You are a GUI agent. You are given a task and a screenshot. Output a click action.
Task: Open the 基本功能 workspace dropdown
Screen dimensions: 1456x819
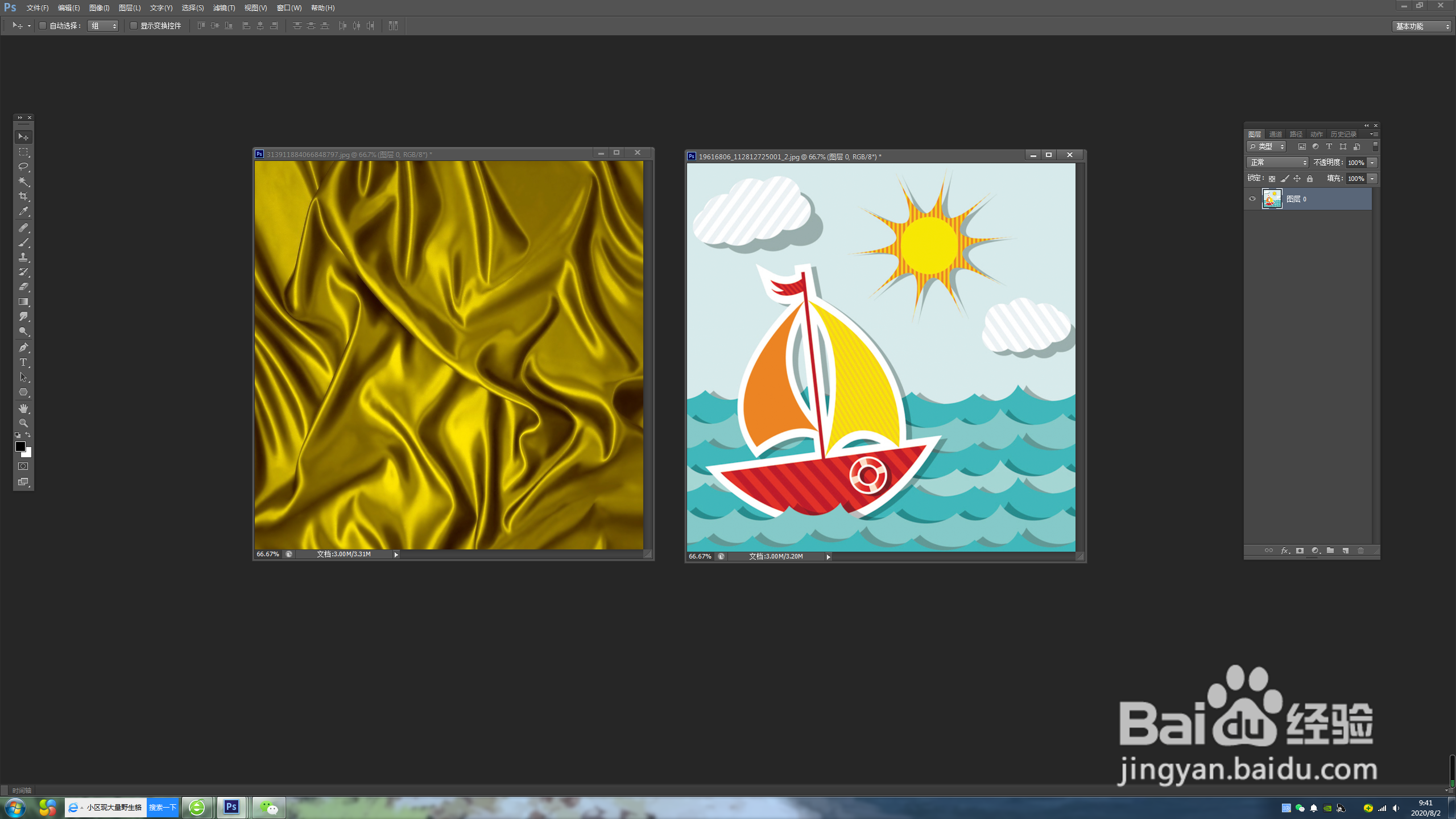point(1421,26)
